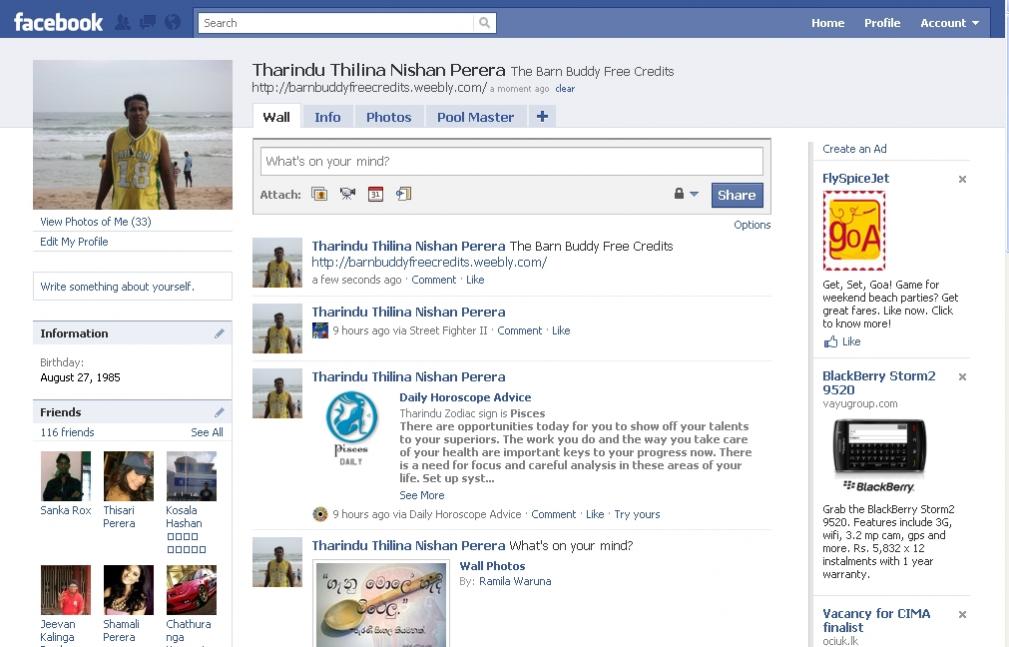Open the Sinhala wall photo thumbnail

coord(381,604)
